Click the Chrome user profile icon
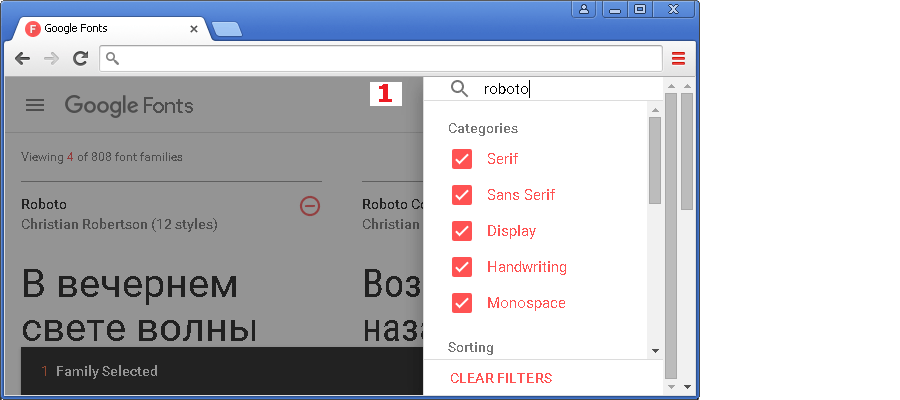 (584, 9)
